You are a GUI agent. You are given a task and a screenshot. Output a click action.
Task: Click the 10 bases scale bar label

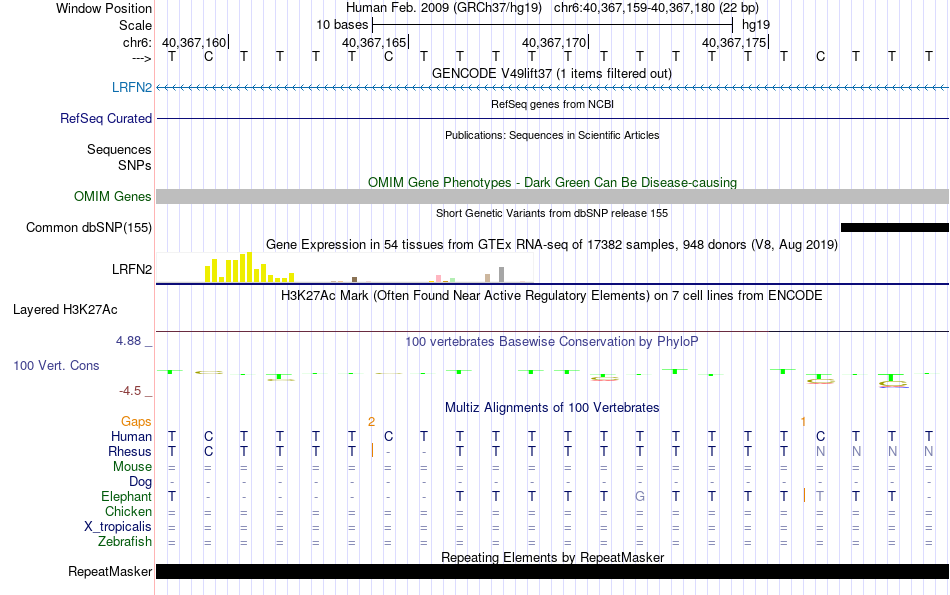tap(342, 25)
